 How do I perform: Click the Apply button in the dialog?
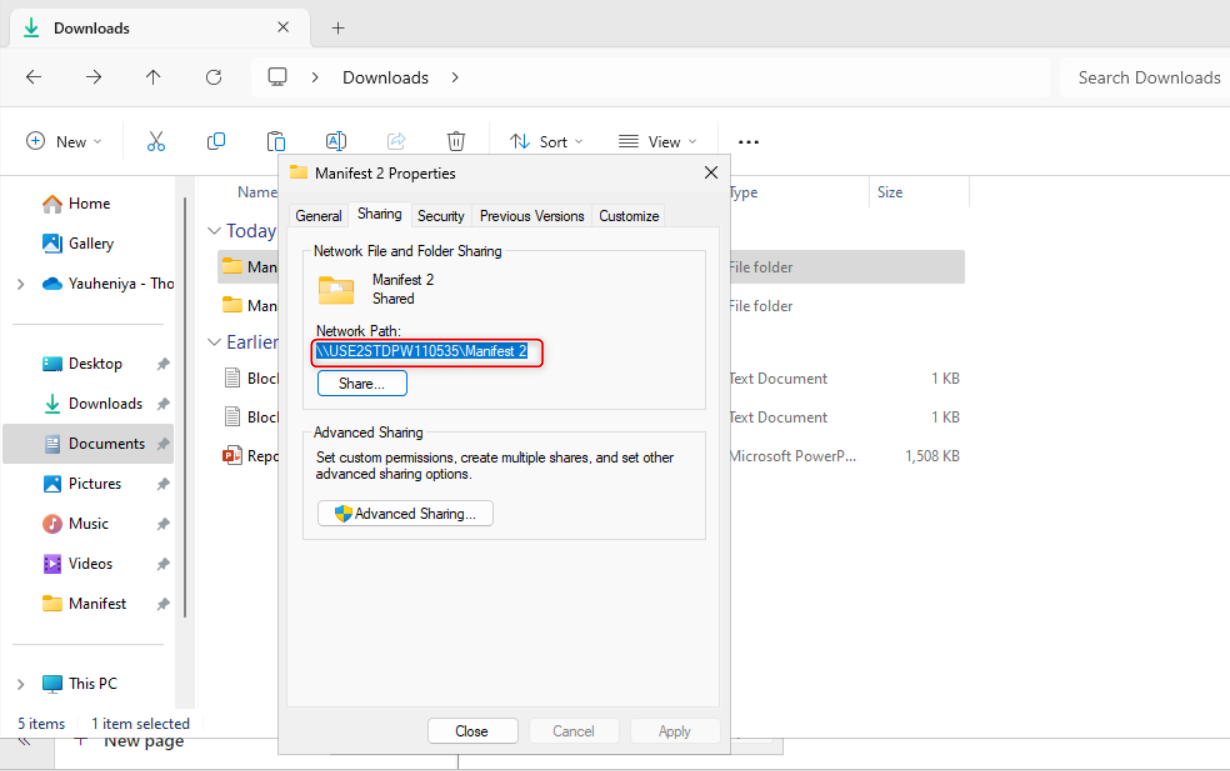[675, 730]
